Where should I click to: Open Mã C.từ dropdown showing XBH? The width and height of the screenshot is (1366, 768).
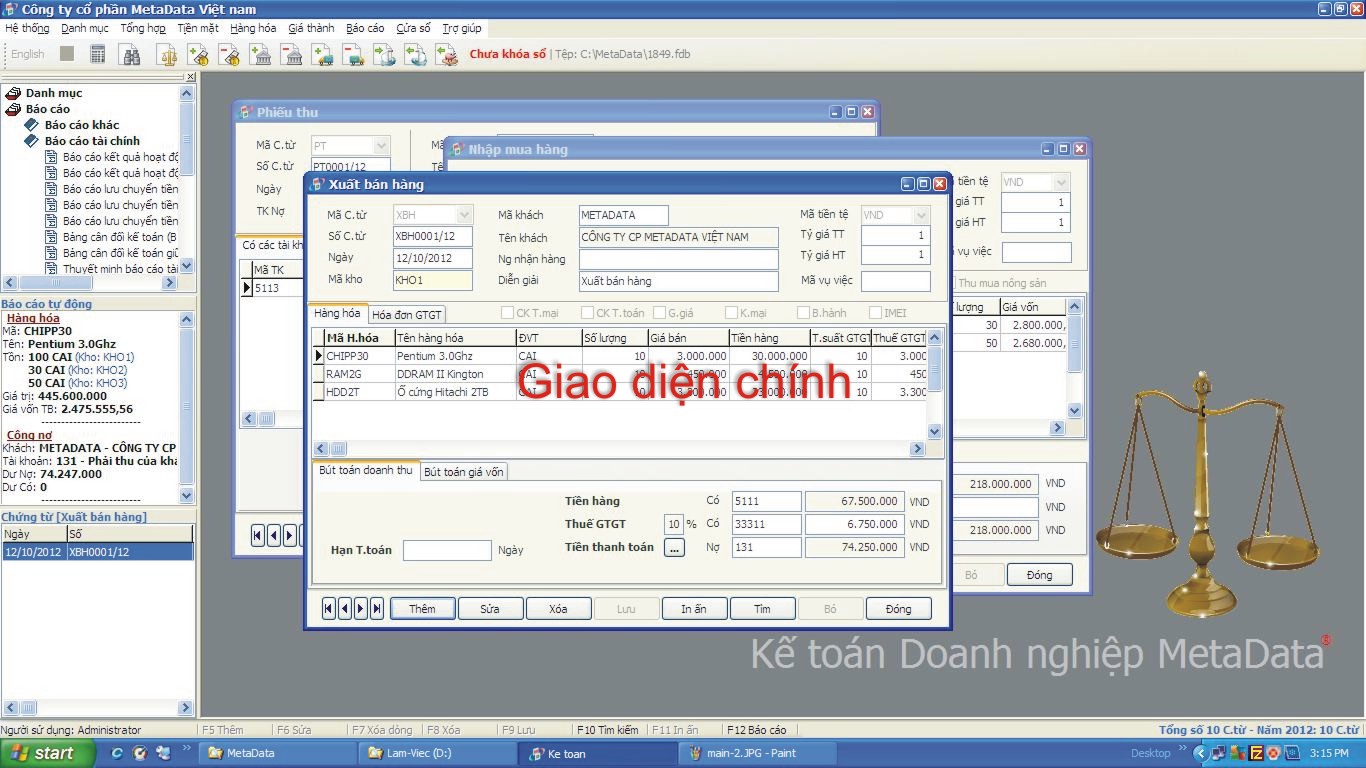point(464,215)
